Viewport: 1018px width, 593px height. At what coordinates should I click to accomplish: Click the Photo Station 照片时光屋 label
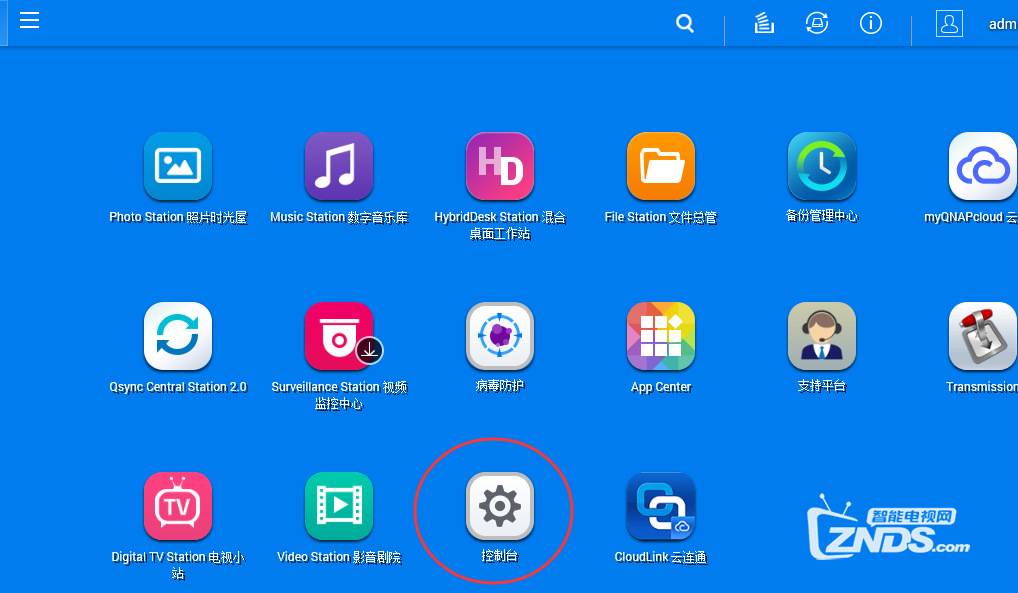178,217
